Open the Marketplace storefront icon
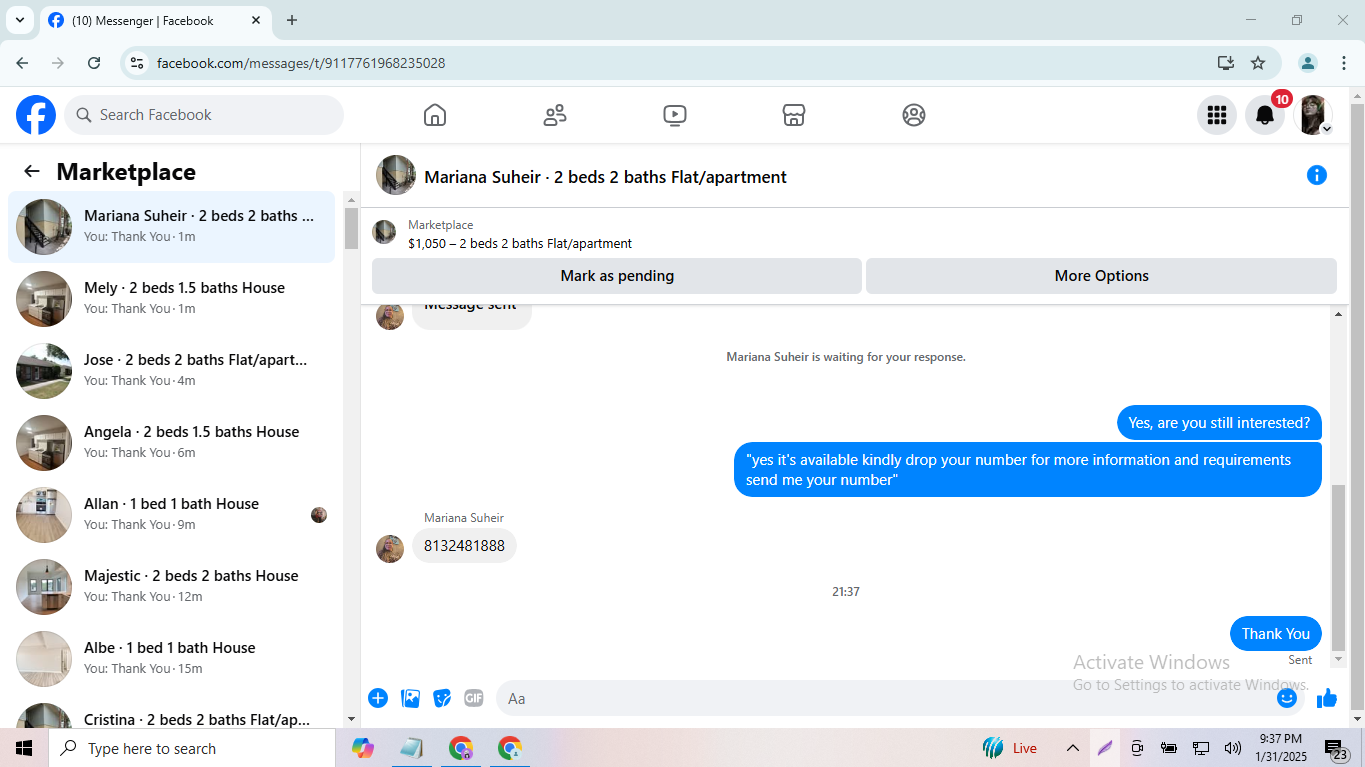The image size is (1365, 767). click(x=794, y=115)
